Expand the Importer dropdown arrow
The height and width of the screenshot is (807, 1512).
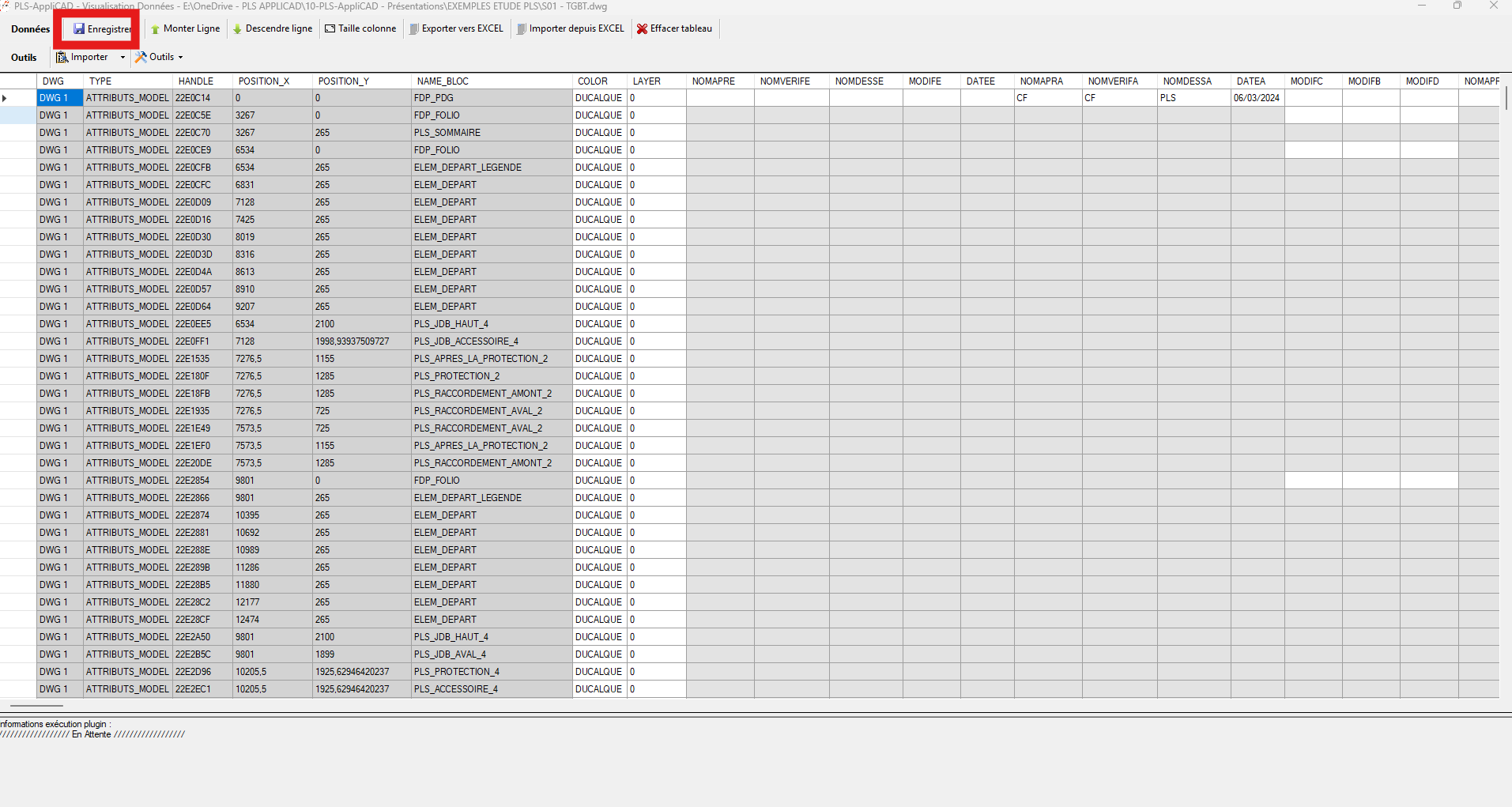pyautogui.click(x=123, y=58)
